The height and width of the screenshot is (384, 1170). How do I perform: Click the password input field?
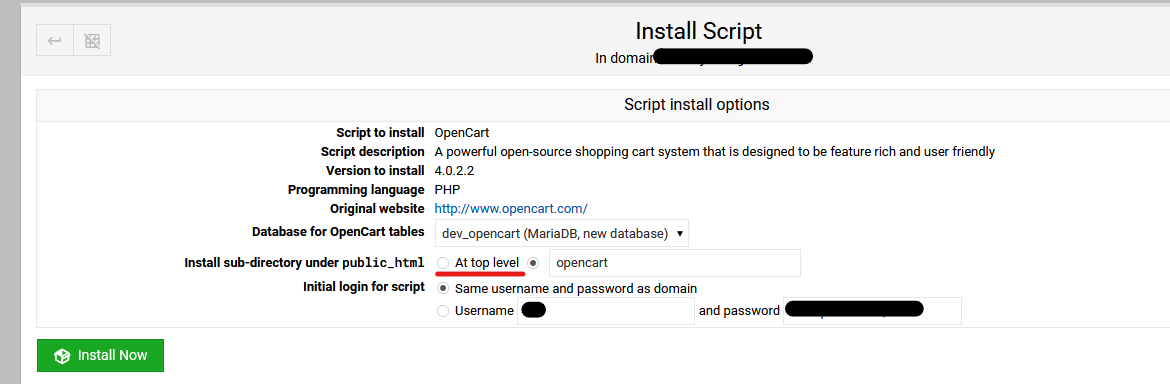(872, 311)
